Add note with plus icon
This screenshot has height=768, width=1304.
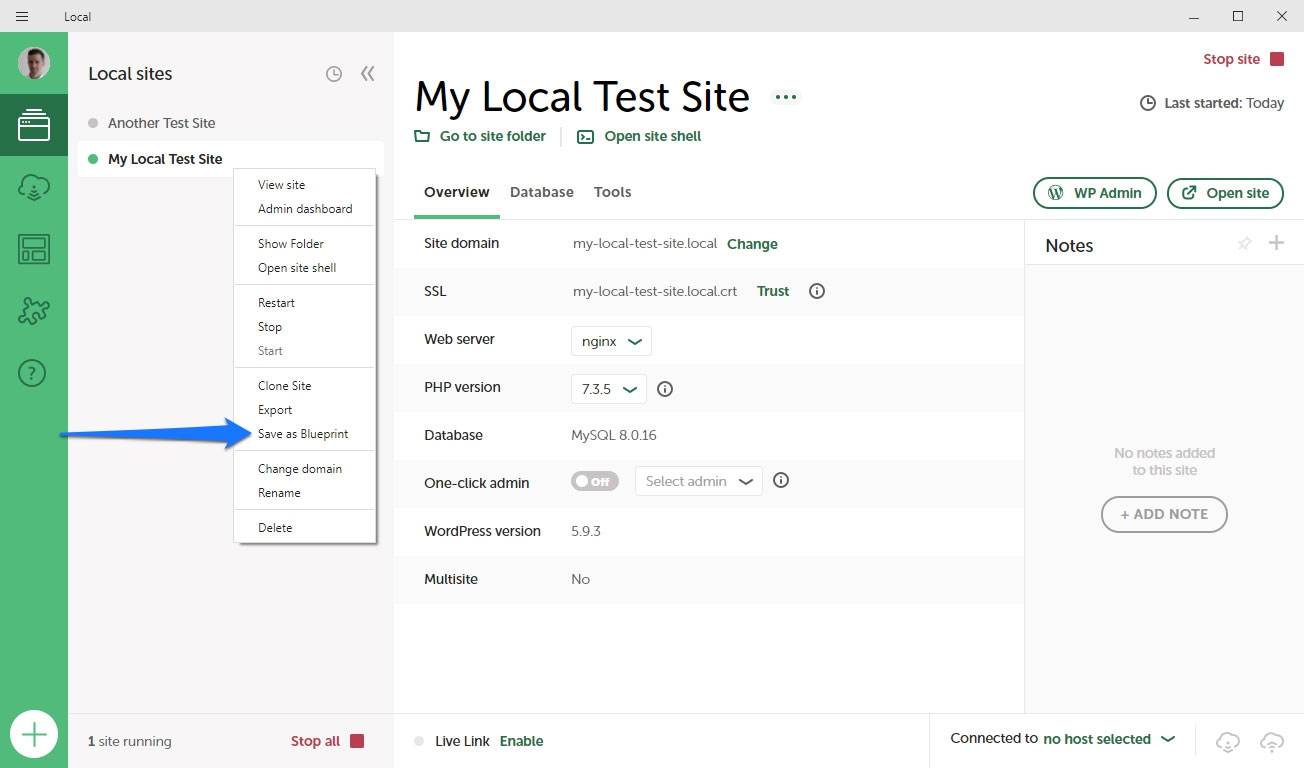(x=1276, y=243)
